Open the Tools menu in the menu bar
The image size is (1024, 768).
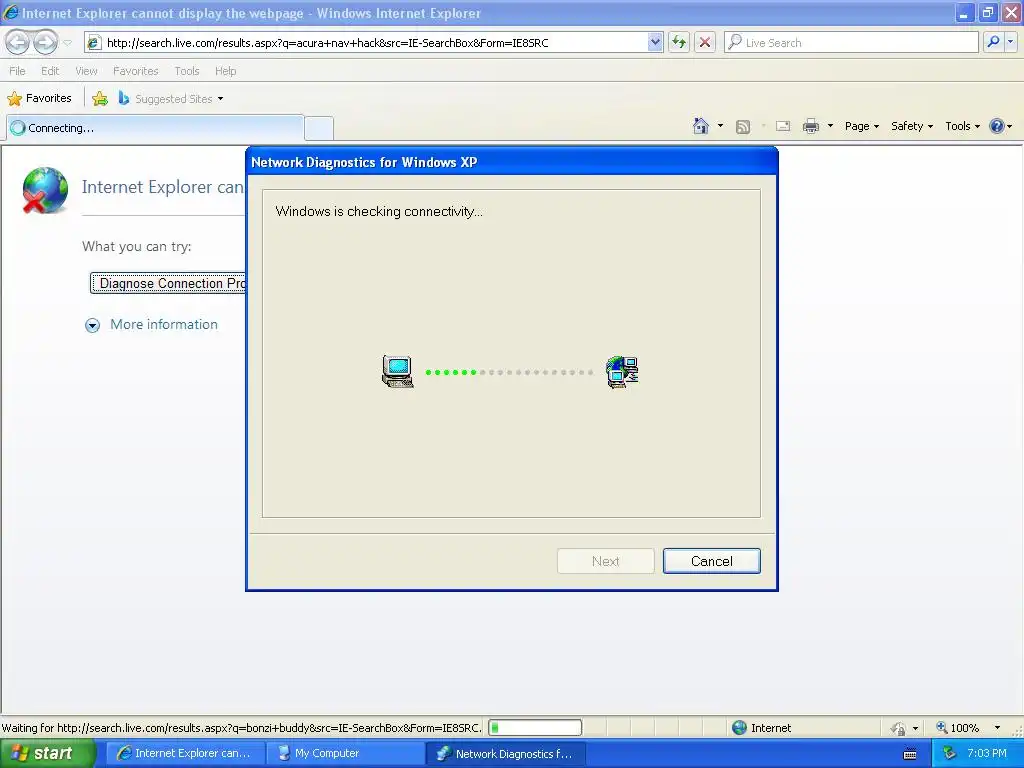pos(187,71)
